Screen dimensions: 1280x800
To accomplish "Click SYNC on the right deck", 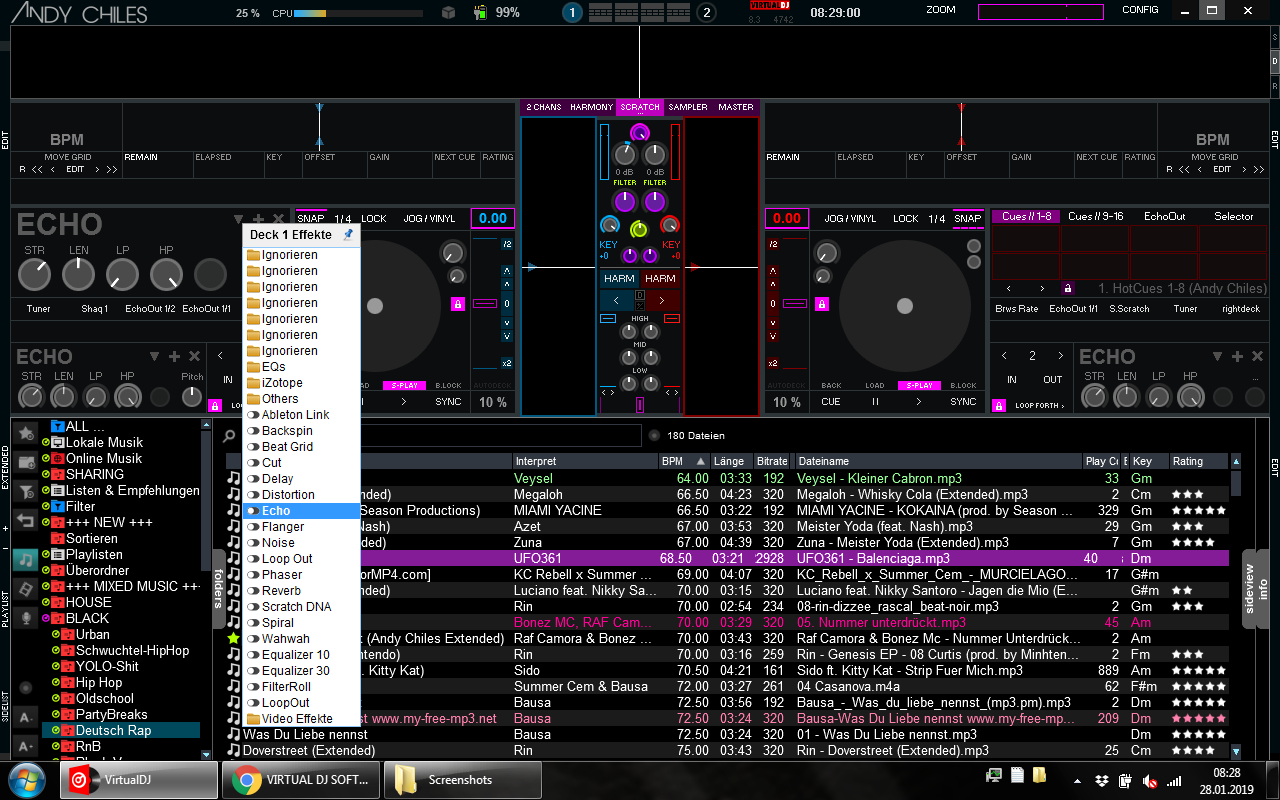I will click(963, 401).
